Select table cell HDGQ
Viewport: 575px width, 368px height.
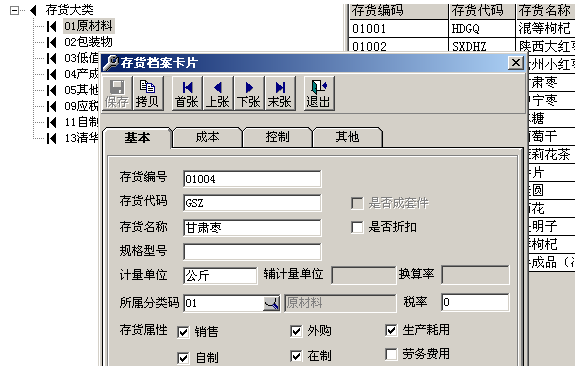(482, 28)
